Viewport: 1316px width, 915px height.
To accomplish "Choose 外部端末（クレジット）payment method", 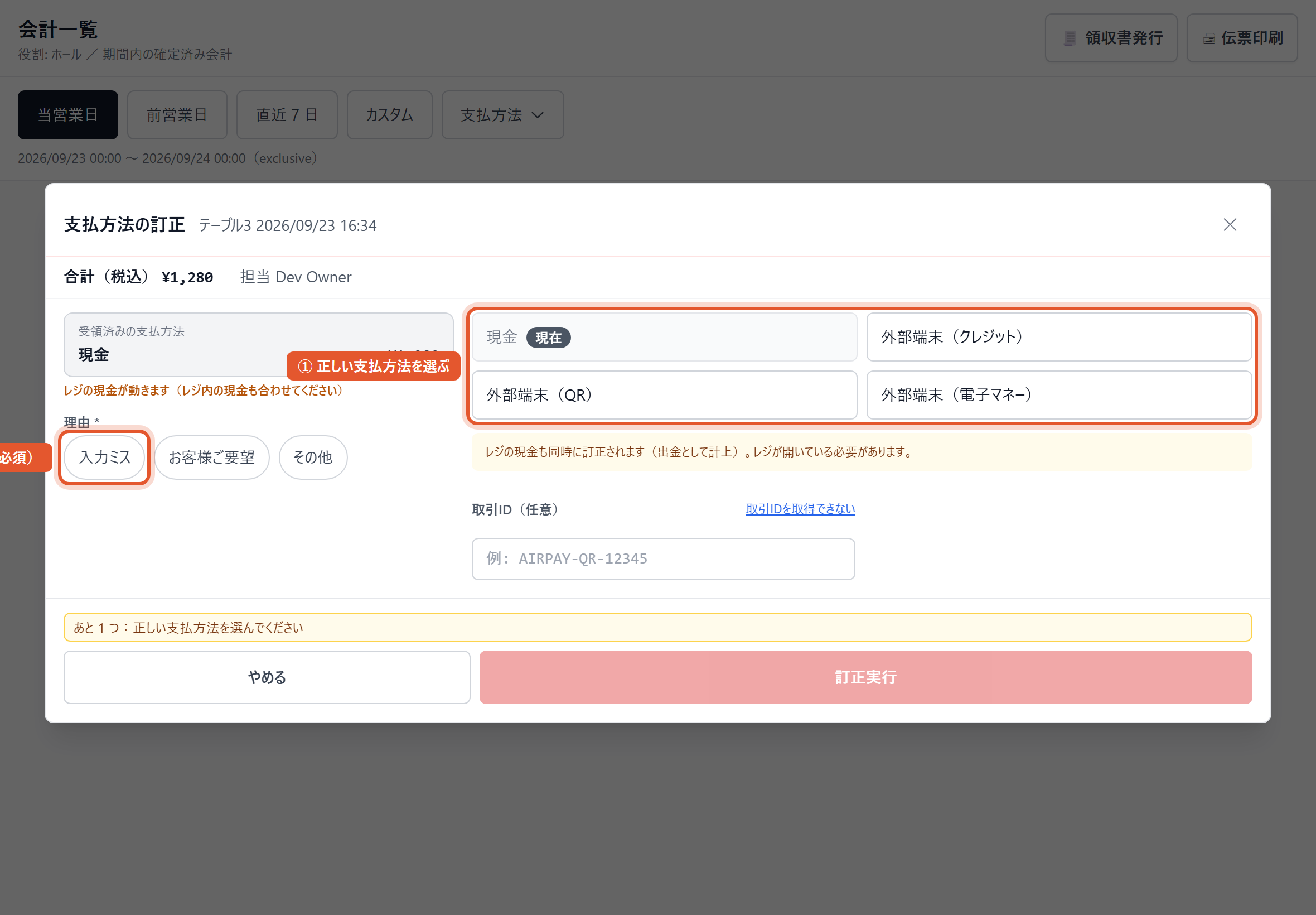I will pyautogui.click(x=1059, y=337).
